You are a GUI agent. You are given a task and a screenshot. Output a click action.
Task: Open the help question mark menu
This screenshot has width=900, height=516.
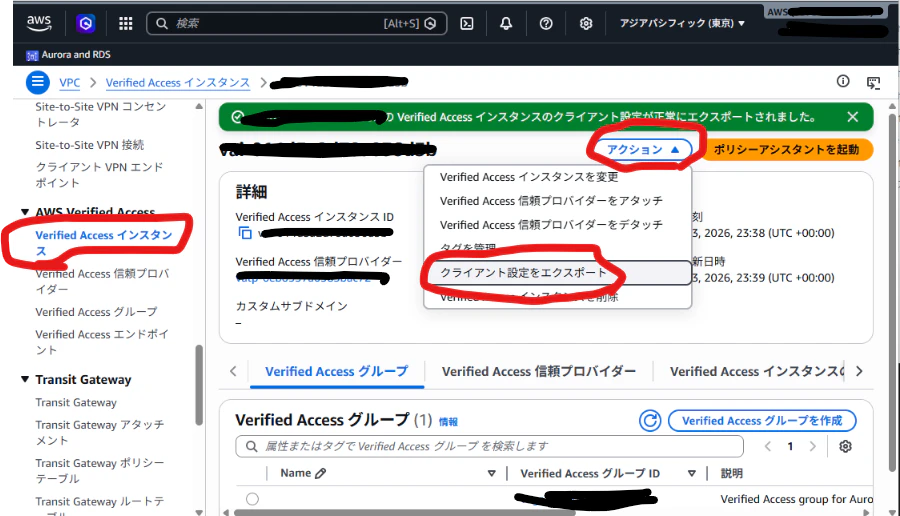click(546, 24)
